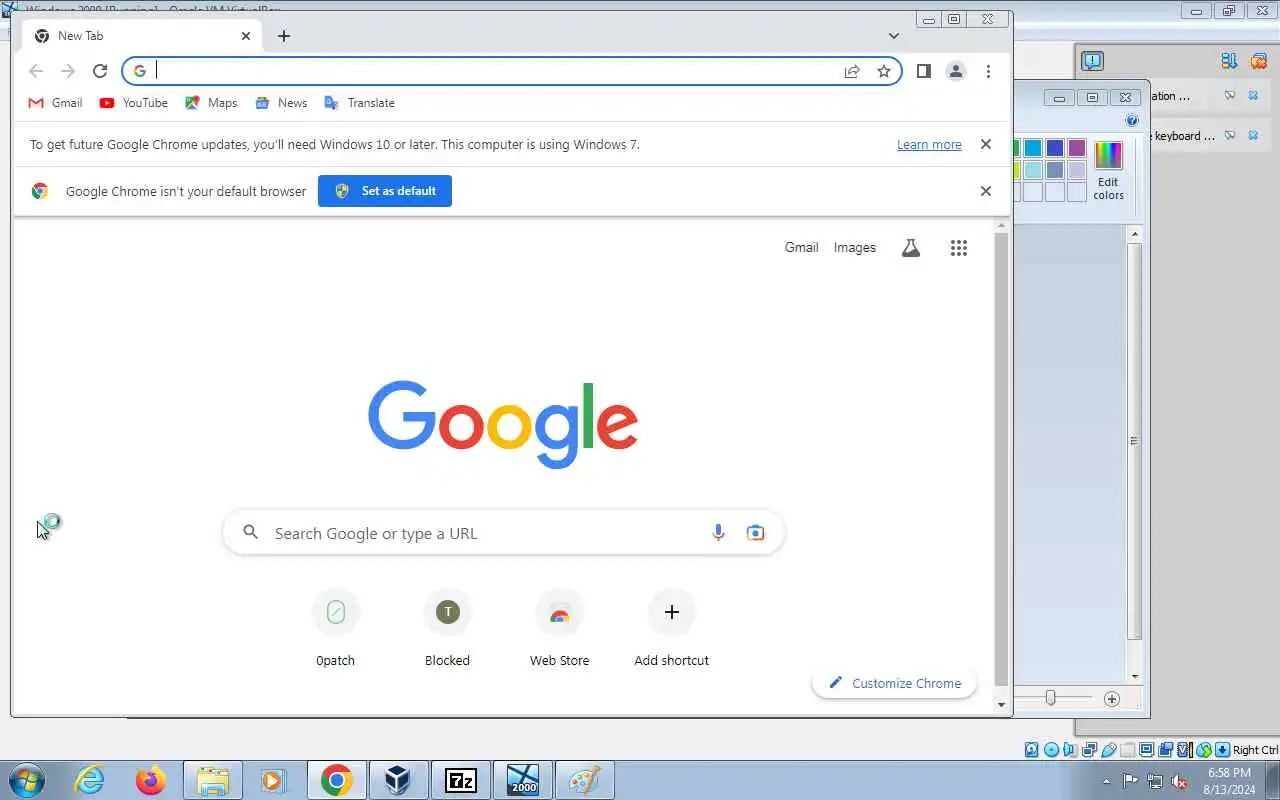The image size is (1280, 800).
Task: Open a new tab with plus button
Action: click(x=284, y=36)
